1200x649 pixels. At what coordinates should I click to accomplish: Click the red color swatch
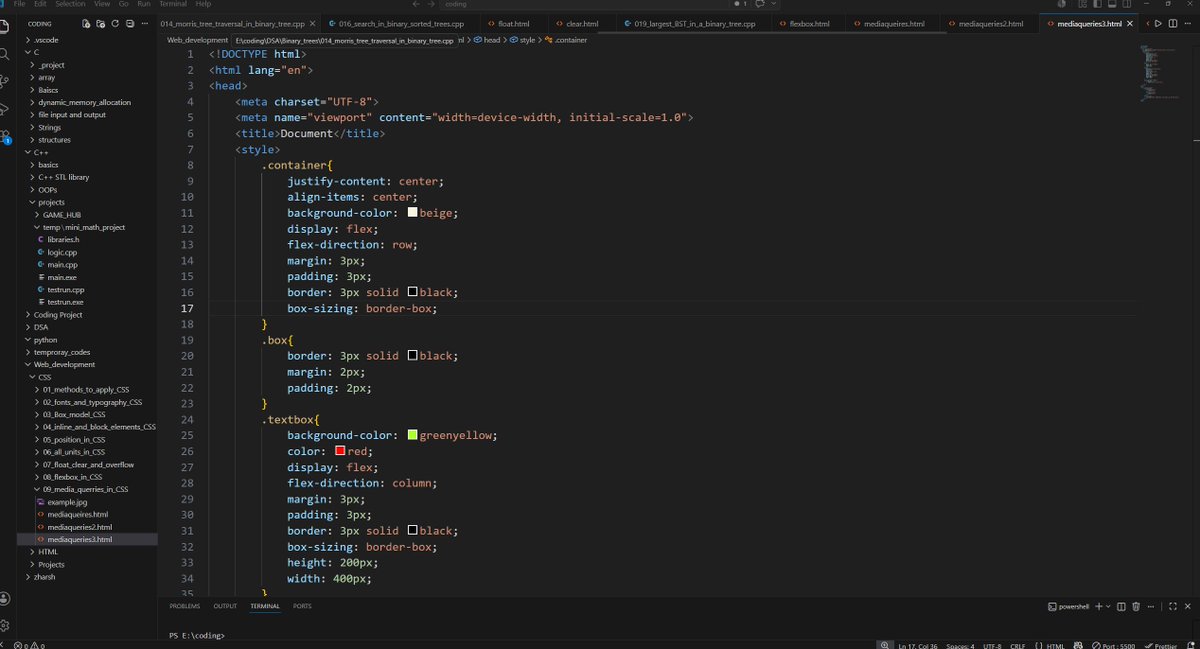(340, 451)
